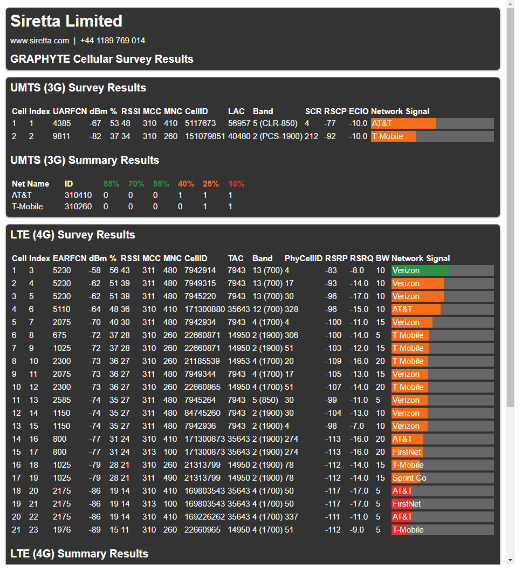The image size is (521, 576).
Task: Click the Verizon signal bar in LTE cell 5
Action: tap(442, 322)
